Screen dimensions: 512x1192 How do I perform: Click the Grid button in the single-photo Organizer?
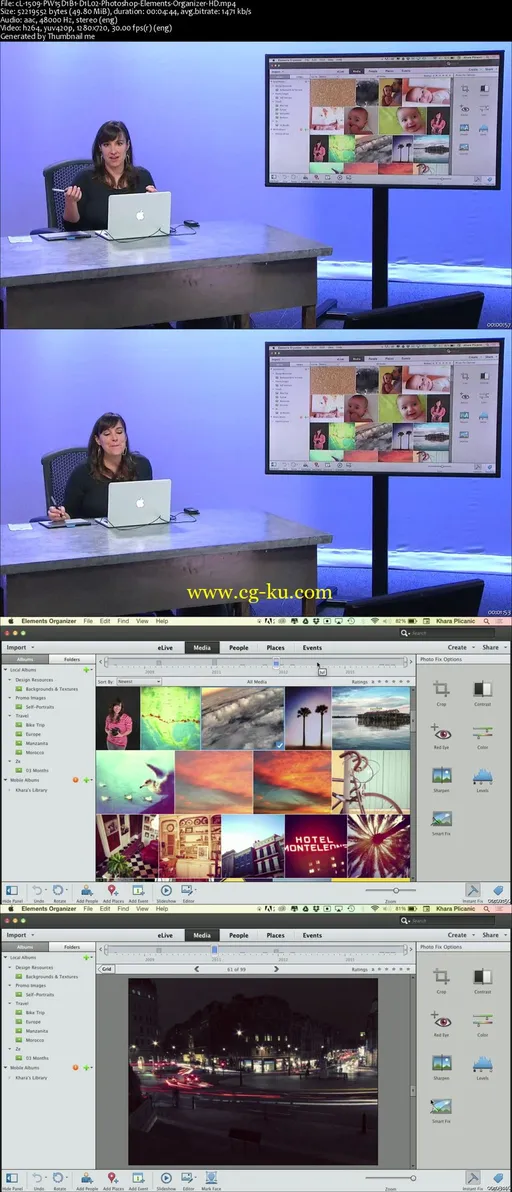pos(106,969)
